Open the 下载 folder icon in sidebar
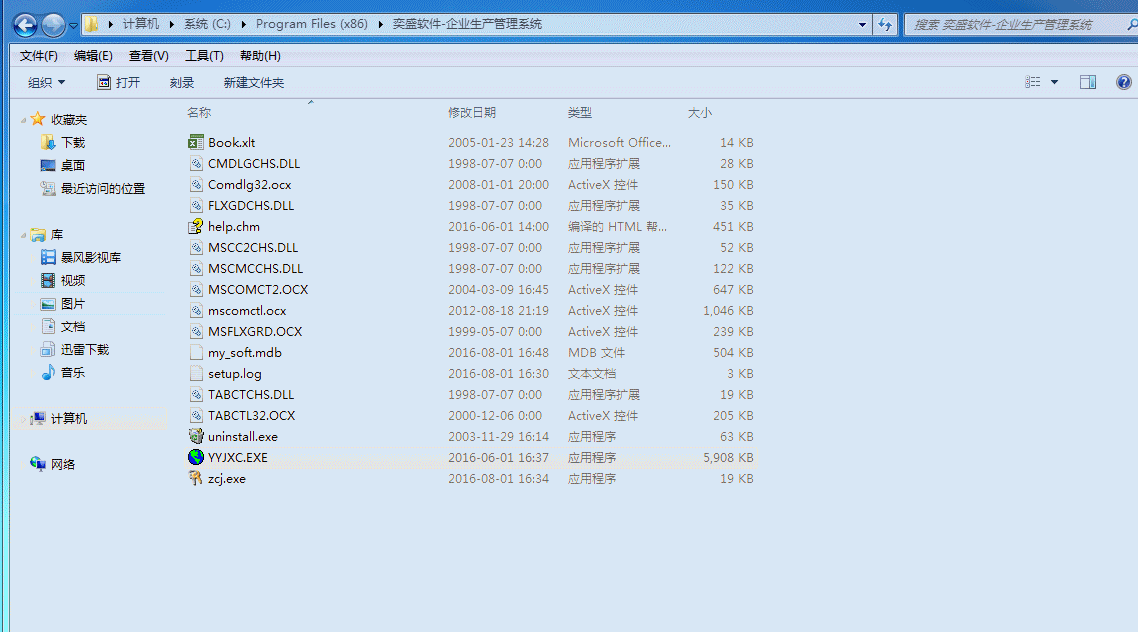The height and width of the screenshot is (632, 1138). [x=48, y=142]
